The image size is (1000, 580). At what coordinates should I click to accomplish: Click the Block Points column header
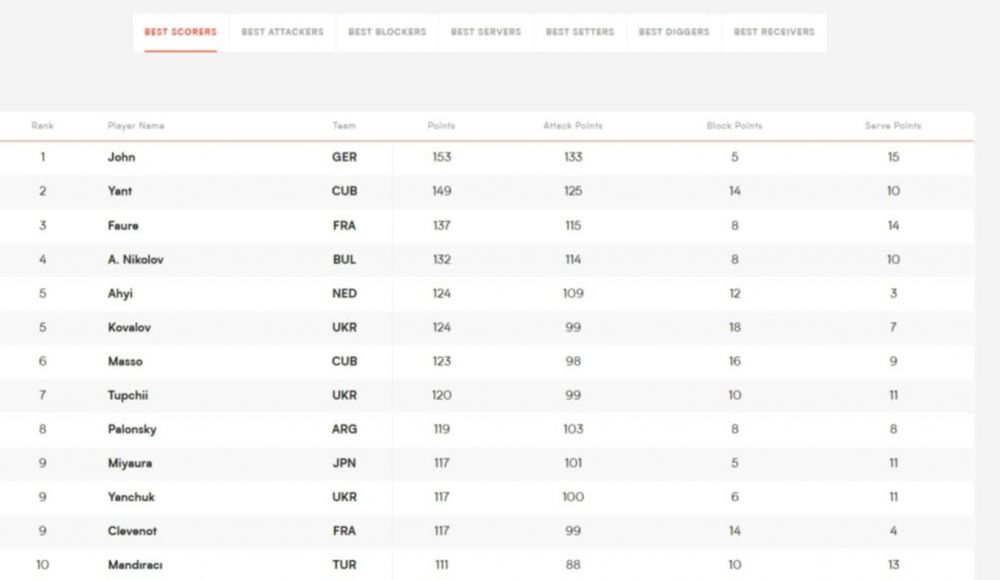coord(734,126)
